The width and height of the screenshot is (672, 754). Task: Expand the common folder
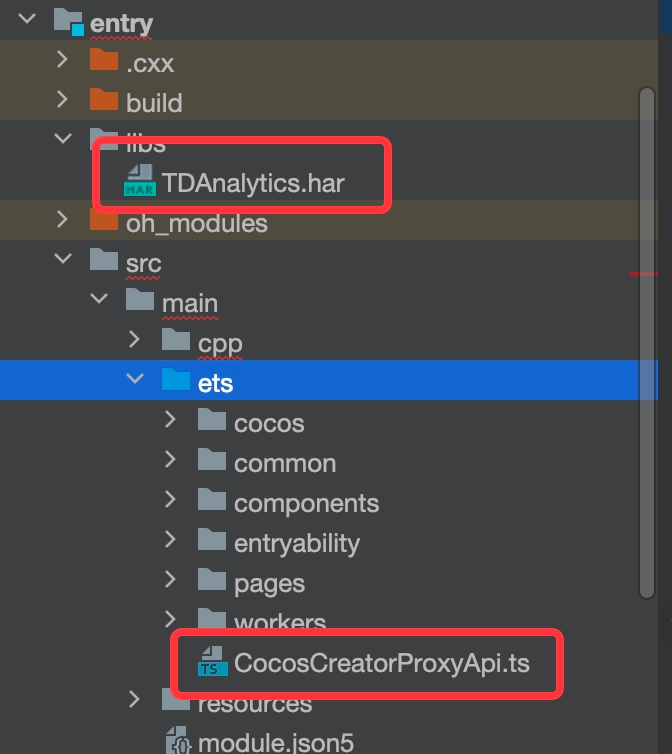[x=170, y=459]
